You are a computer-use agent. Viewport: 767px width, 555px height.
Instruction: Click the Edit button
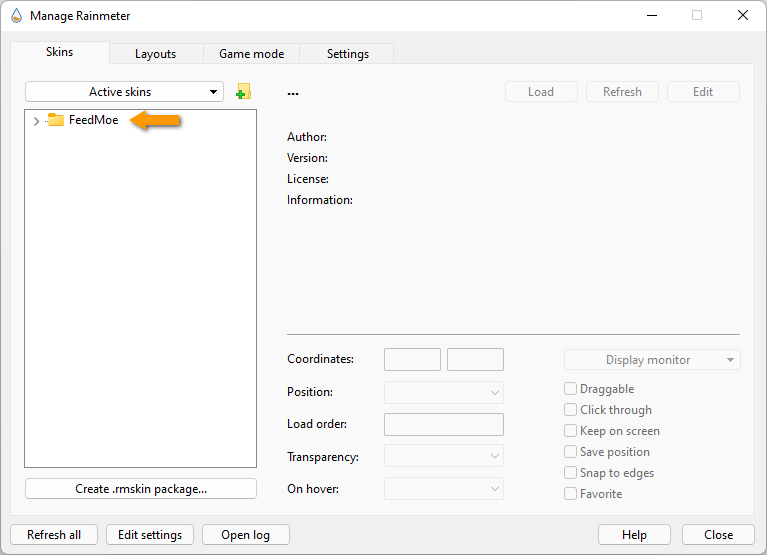click(x=703, y=92)
